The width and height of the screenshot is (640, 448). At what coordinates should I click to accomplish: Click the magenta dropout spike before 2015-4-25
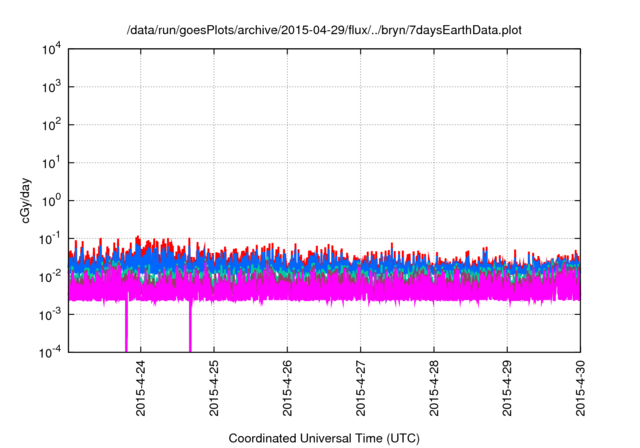190,326
